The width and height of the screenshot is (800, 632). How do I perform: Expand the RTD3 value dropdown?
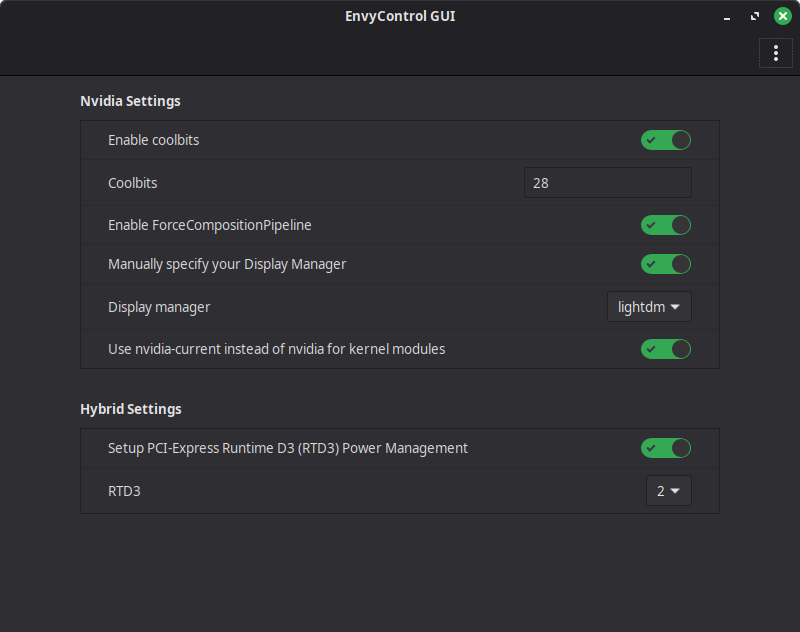[668, 491]
